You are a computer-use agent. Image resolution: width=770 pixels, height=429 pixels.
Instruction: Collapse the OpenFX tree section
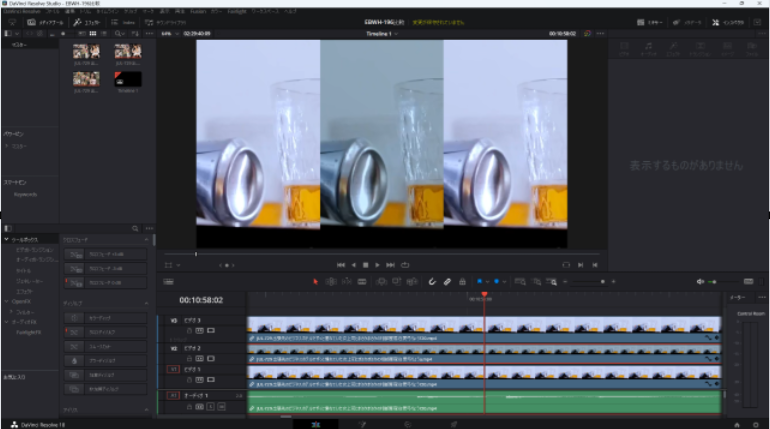click(x=5, y=299)
